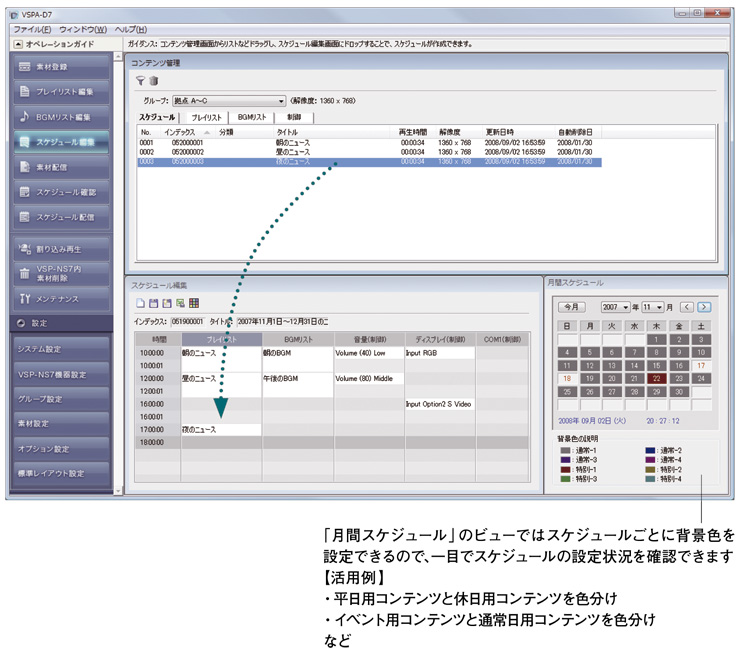740x651 pixels.
Task: Open BGMリスト編集 in the sidebar
Action: click(63, 117)
